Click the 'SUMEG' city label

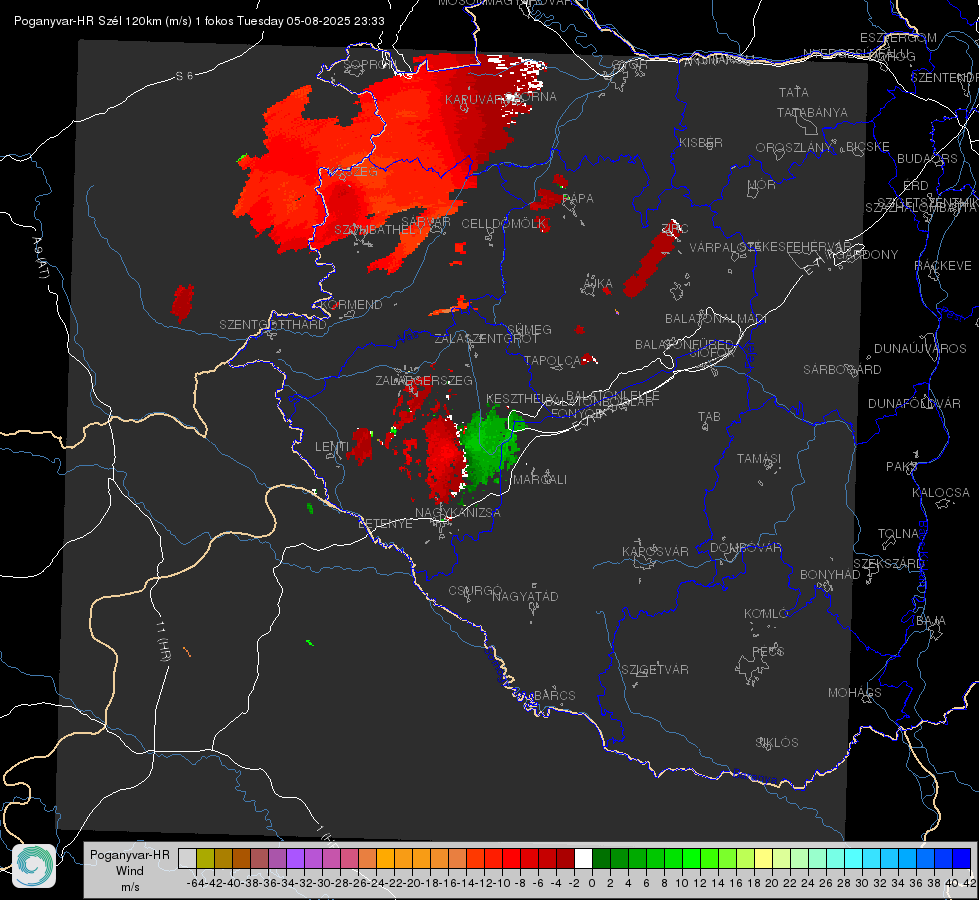point(529,330)
